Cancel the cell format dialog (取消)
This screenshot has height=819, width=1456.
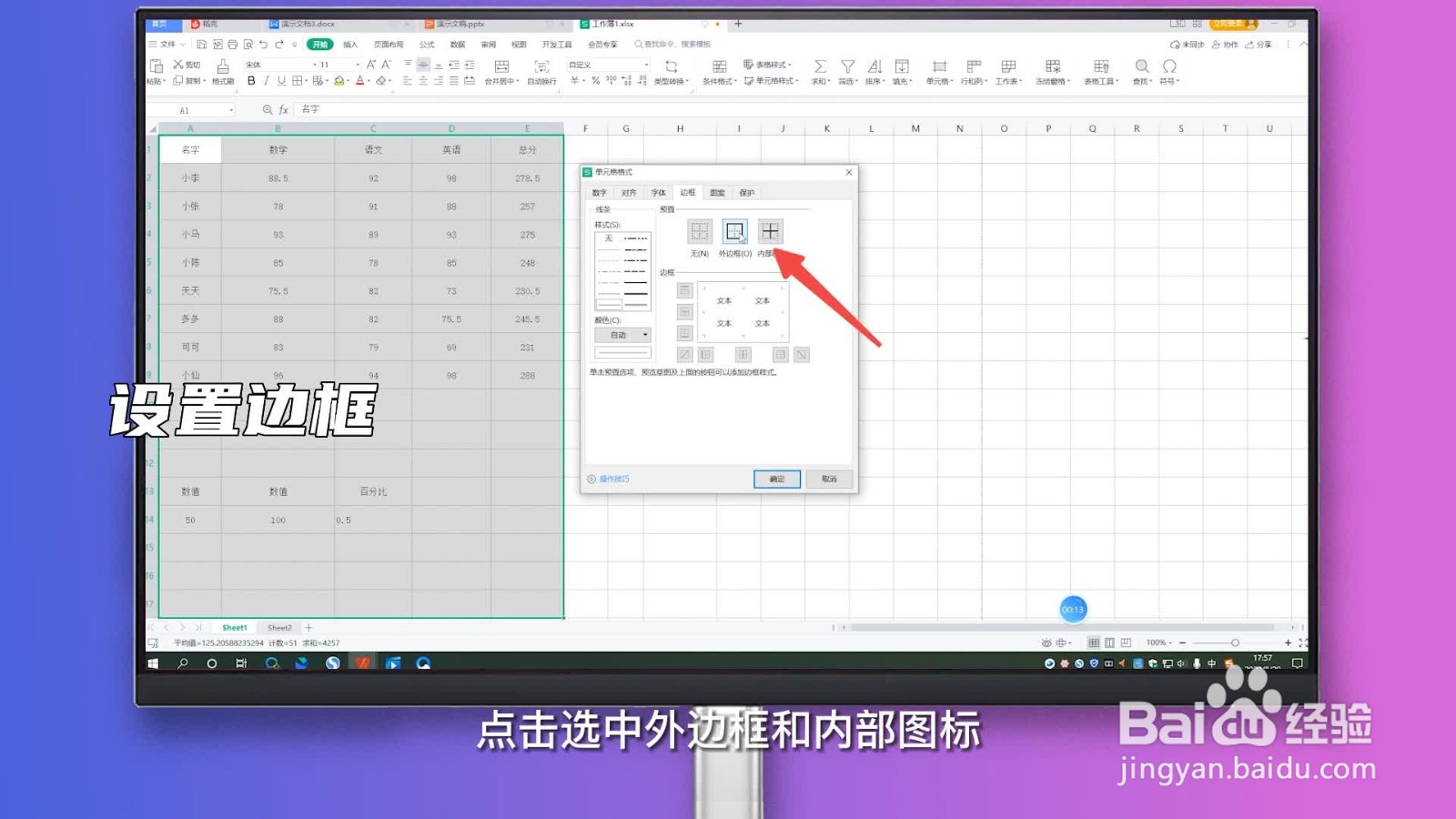pos(829,479)
